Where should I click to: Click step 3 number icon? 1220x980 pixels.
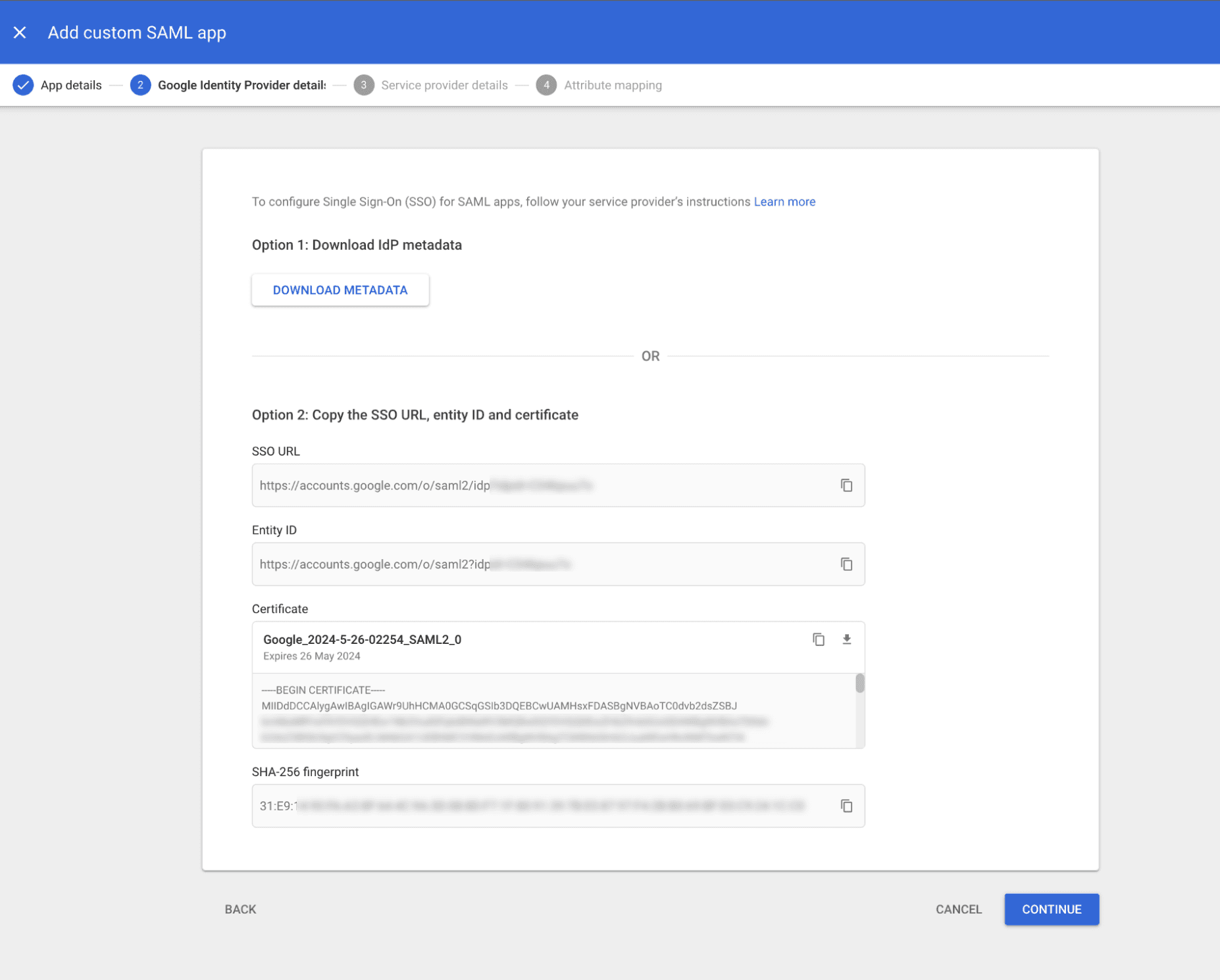click(x=364, y=86)
